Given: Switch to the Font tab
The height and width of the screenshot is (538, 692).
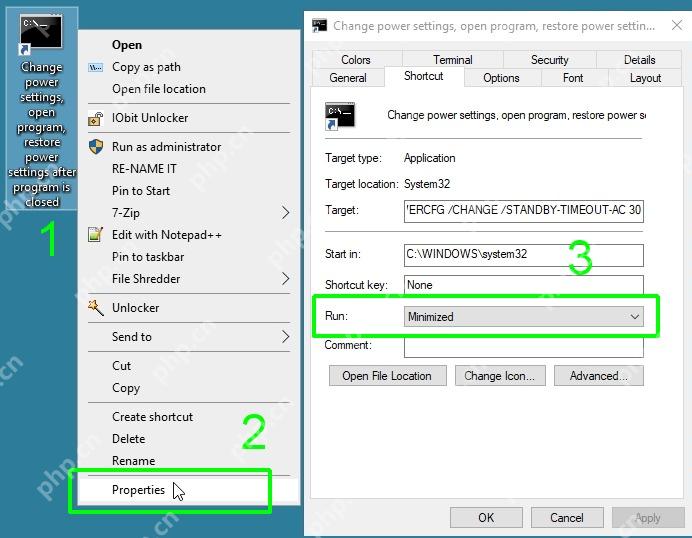Looking at the screenshot, I should pyautogui.click(x=573, y=78).
